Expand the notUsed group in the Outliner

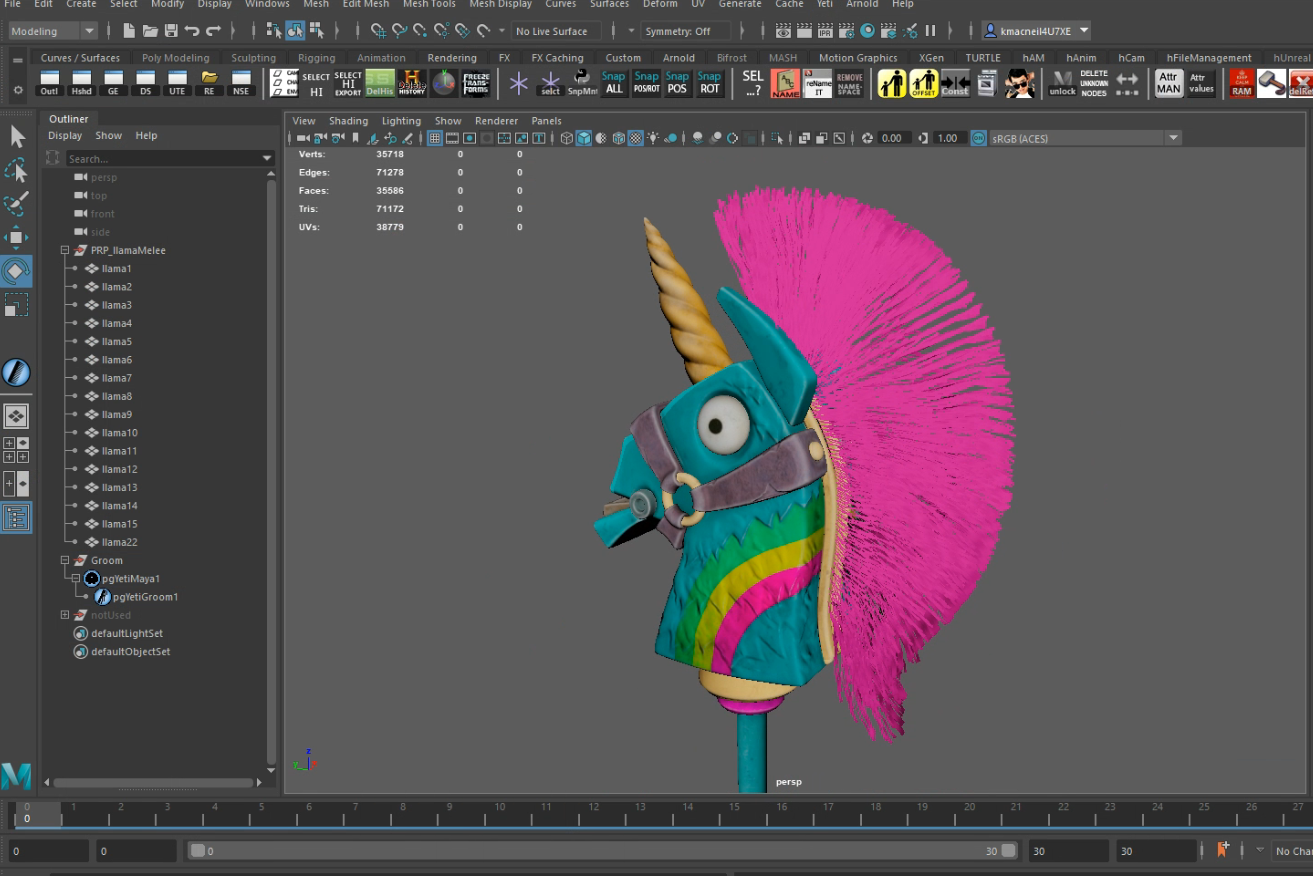tap(64, 614)
